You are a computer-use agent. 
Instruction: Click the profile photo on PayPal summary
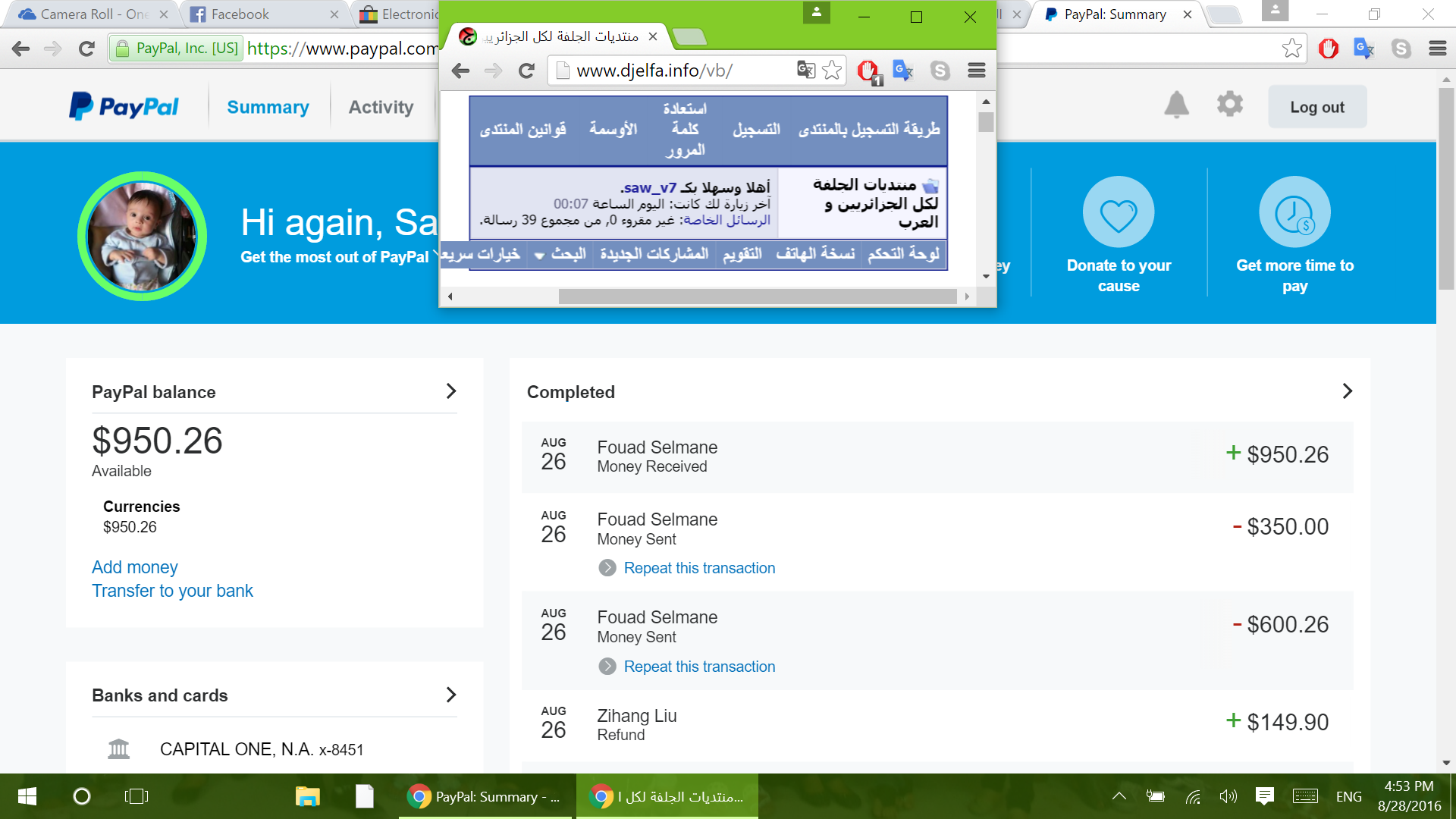pos(142,237)
